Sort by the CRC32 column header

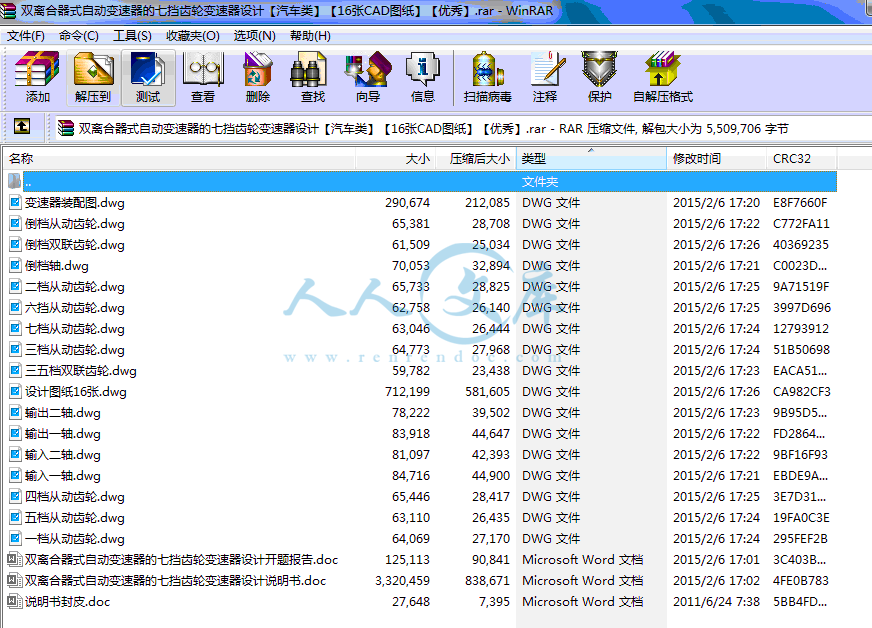801,159
